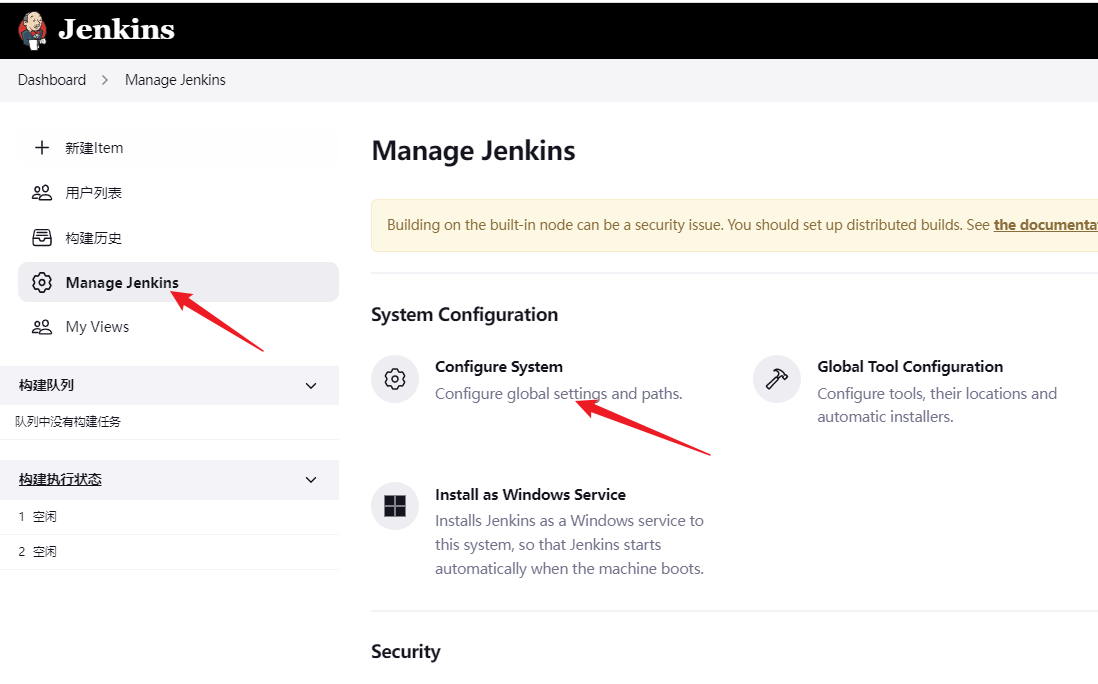This screenshot has width=1098, height=684.
Task: Click the Installs Jenkins as Windows service description
Action: [x=569, y=545]
